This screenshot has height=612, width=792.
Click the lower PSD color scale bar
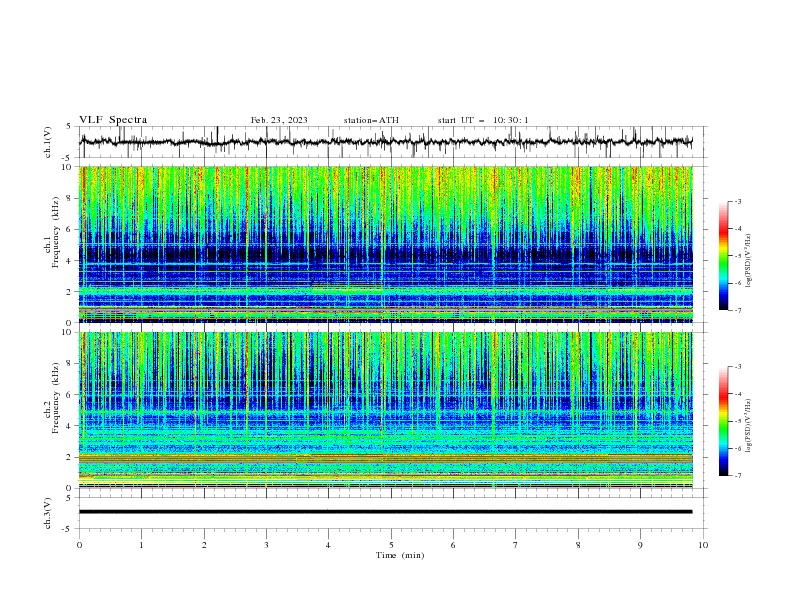723,421
